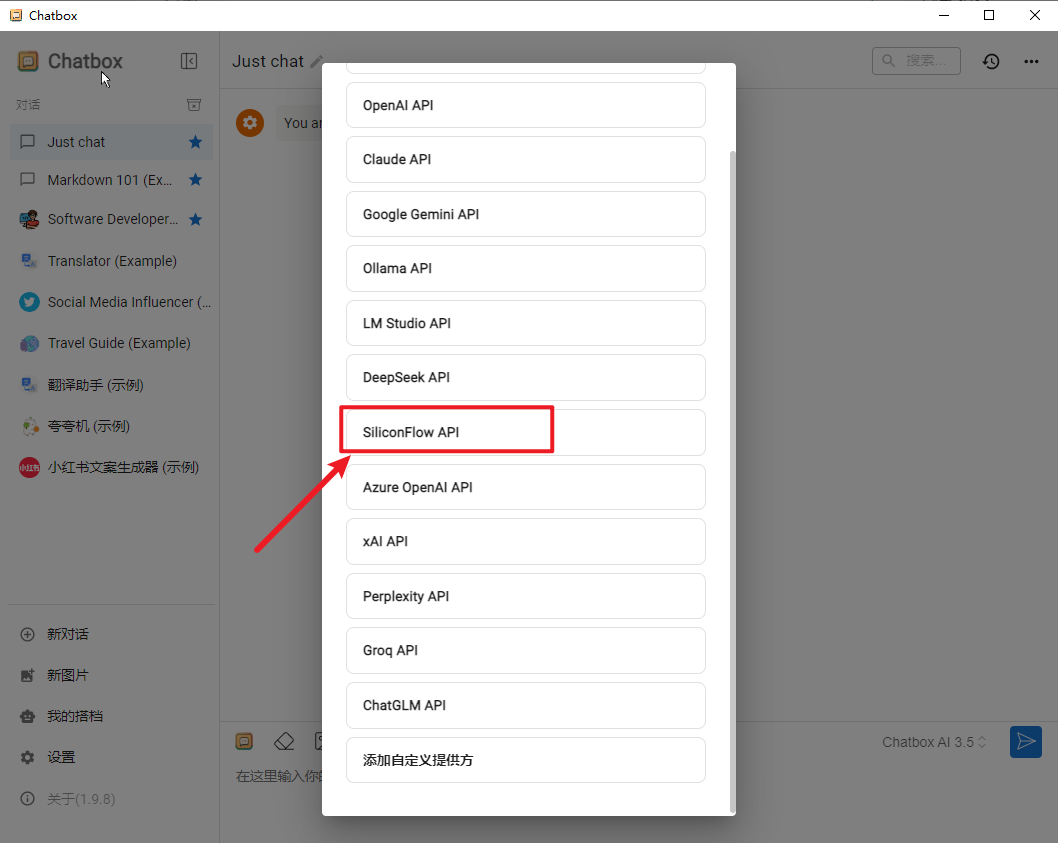Click the 搜索 search field
1058x843 pixels.
pyautogui.click(x=916, y=61)
